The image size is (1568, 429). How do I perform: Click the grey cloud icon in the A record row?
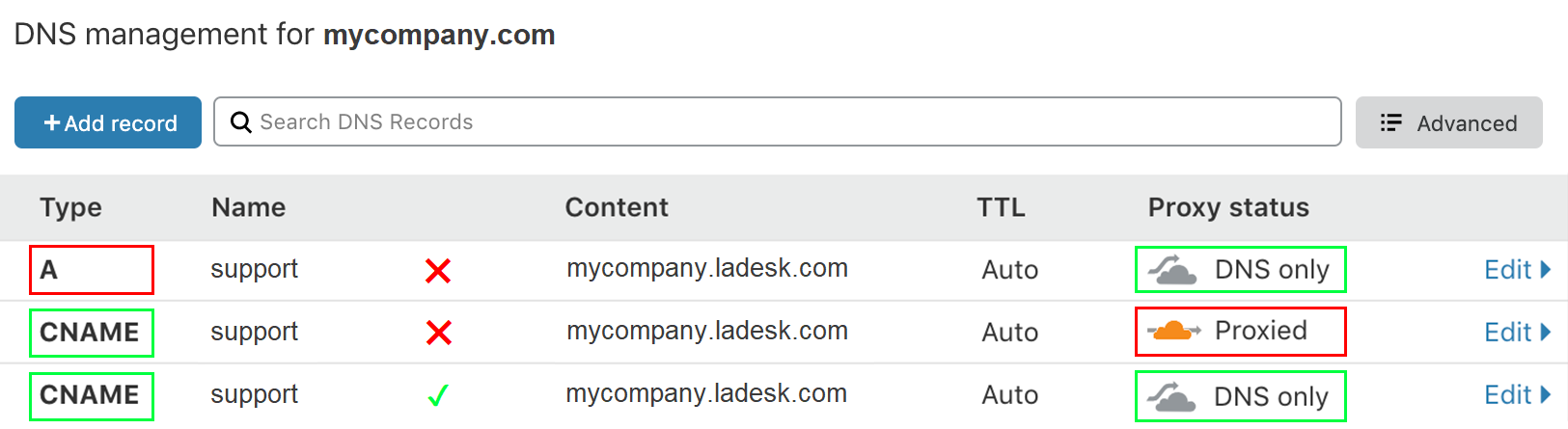click(1172, 271)
